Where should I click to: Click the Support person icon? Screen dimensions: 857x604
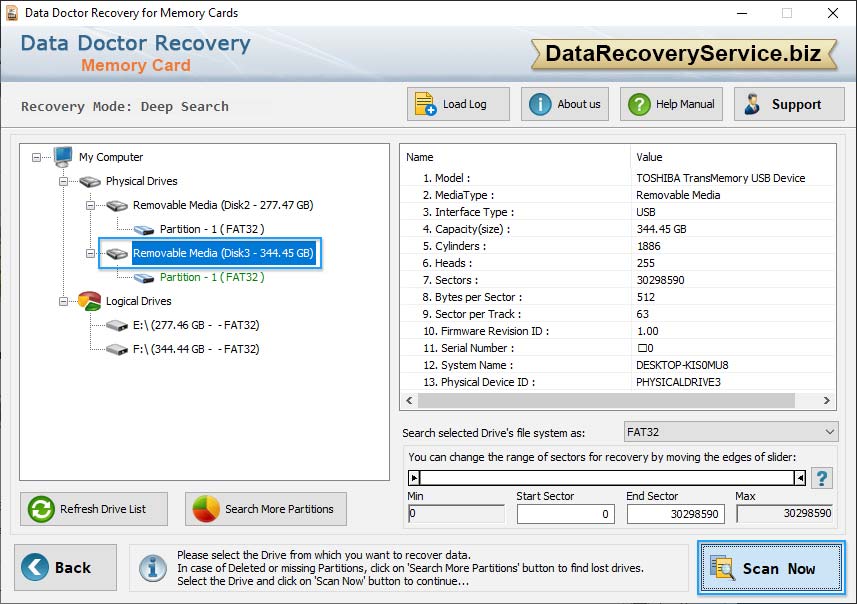(x=753, y=104)
